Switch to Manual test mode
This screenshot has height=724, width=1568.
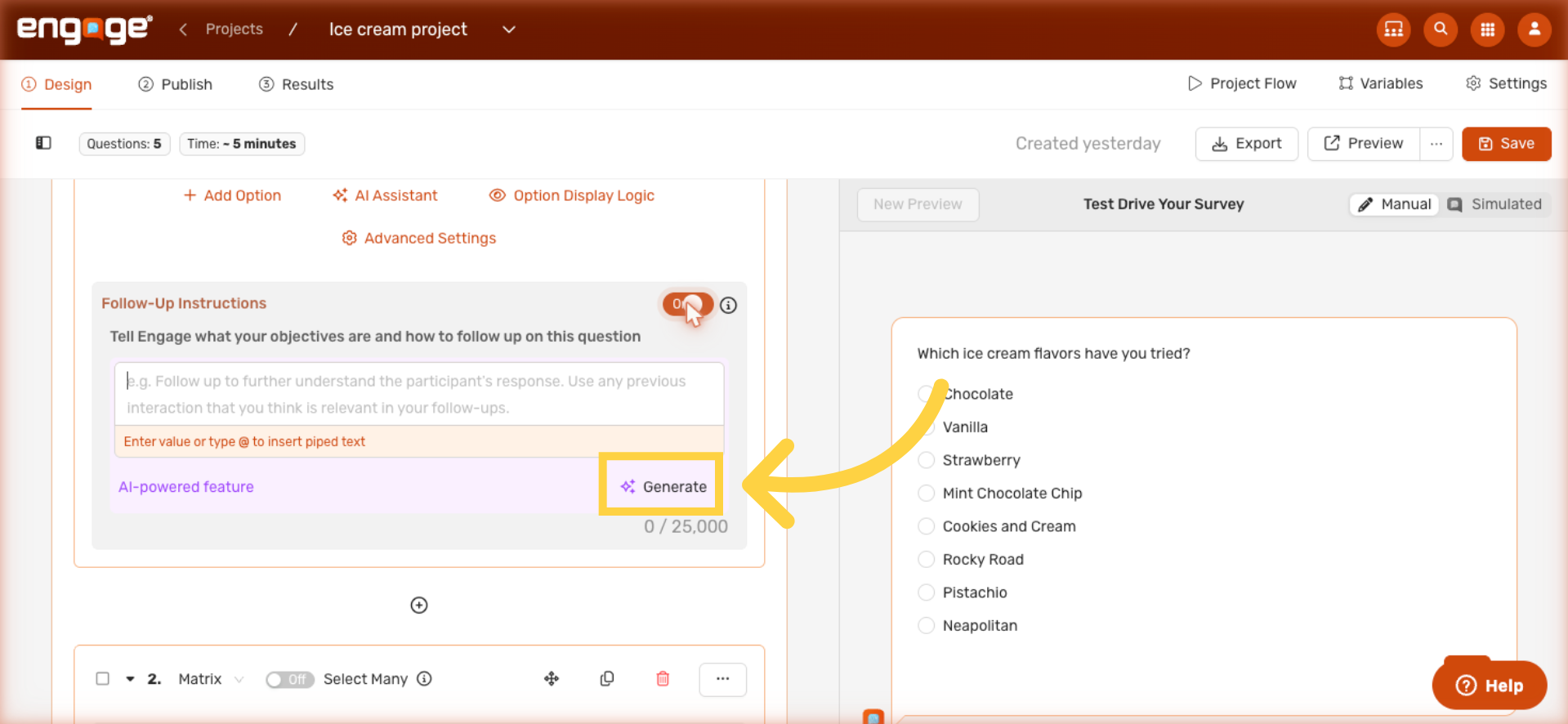tap(1394, 204)
